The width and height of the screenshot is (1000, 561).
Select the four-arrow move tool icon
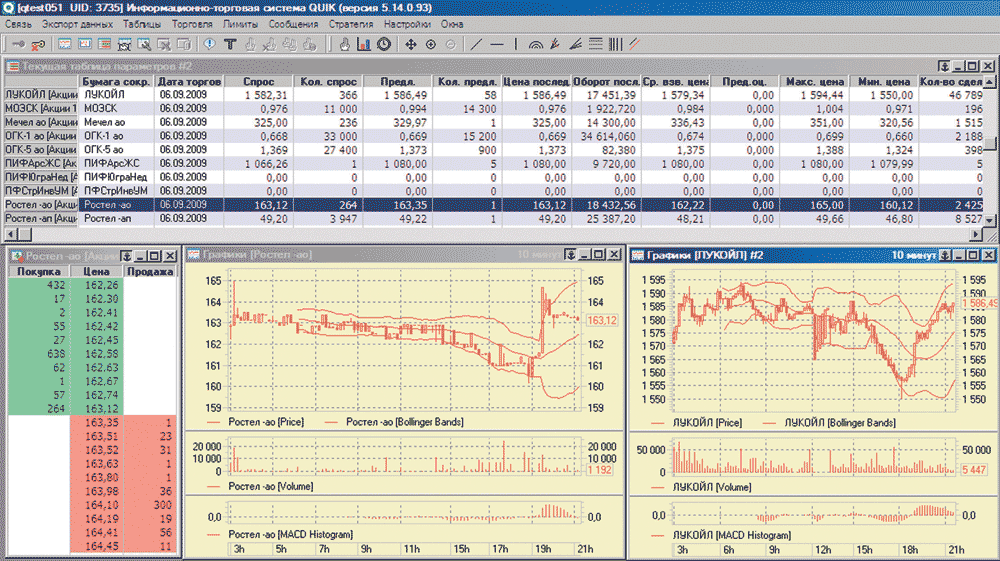coord(411,45)
